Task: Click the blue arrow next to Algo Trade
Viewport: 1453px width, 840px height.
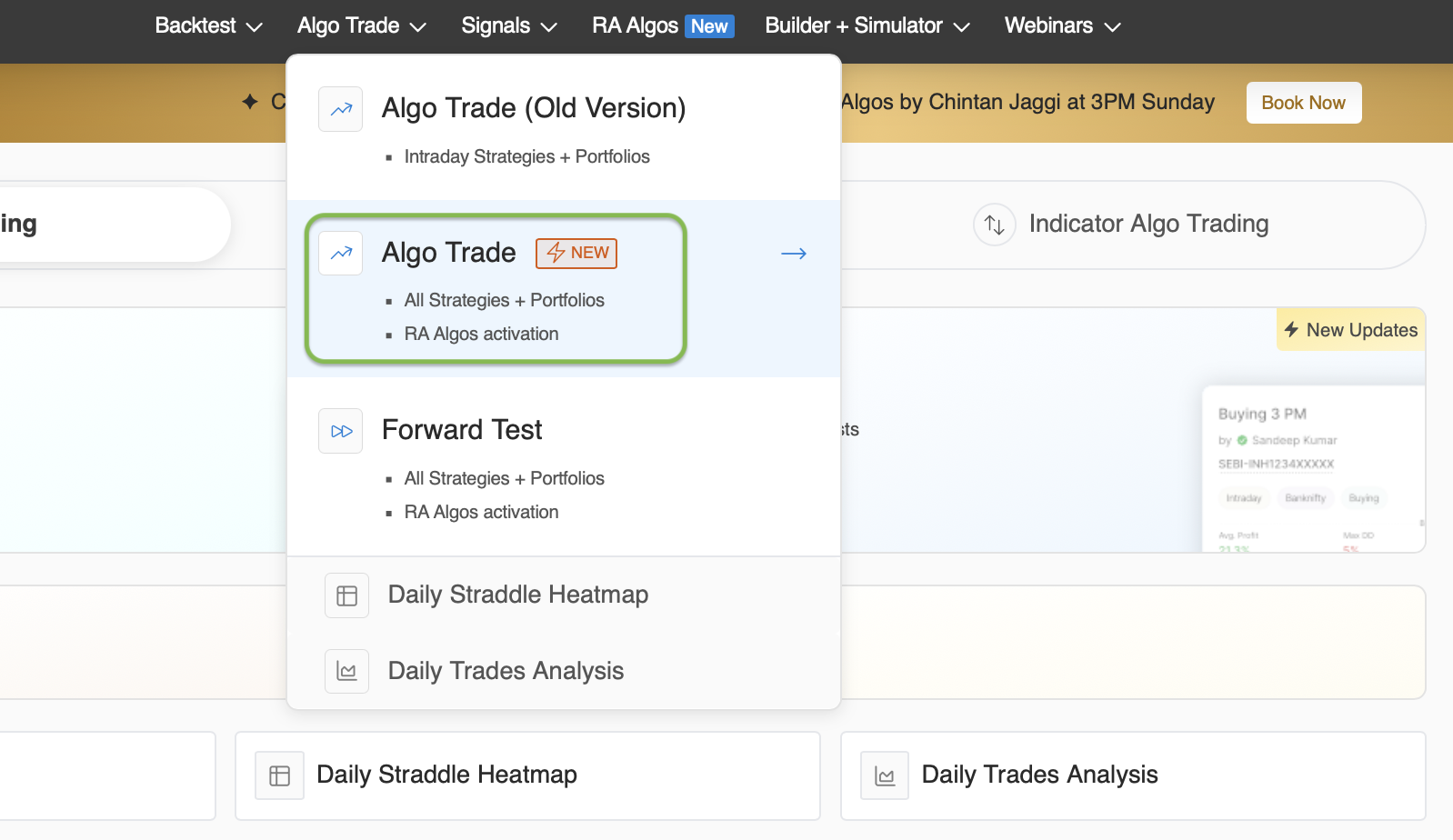Action: [x=794, y=254]
